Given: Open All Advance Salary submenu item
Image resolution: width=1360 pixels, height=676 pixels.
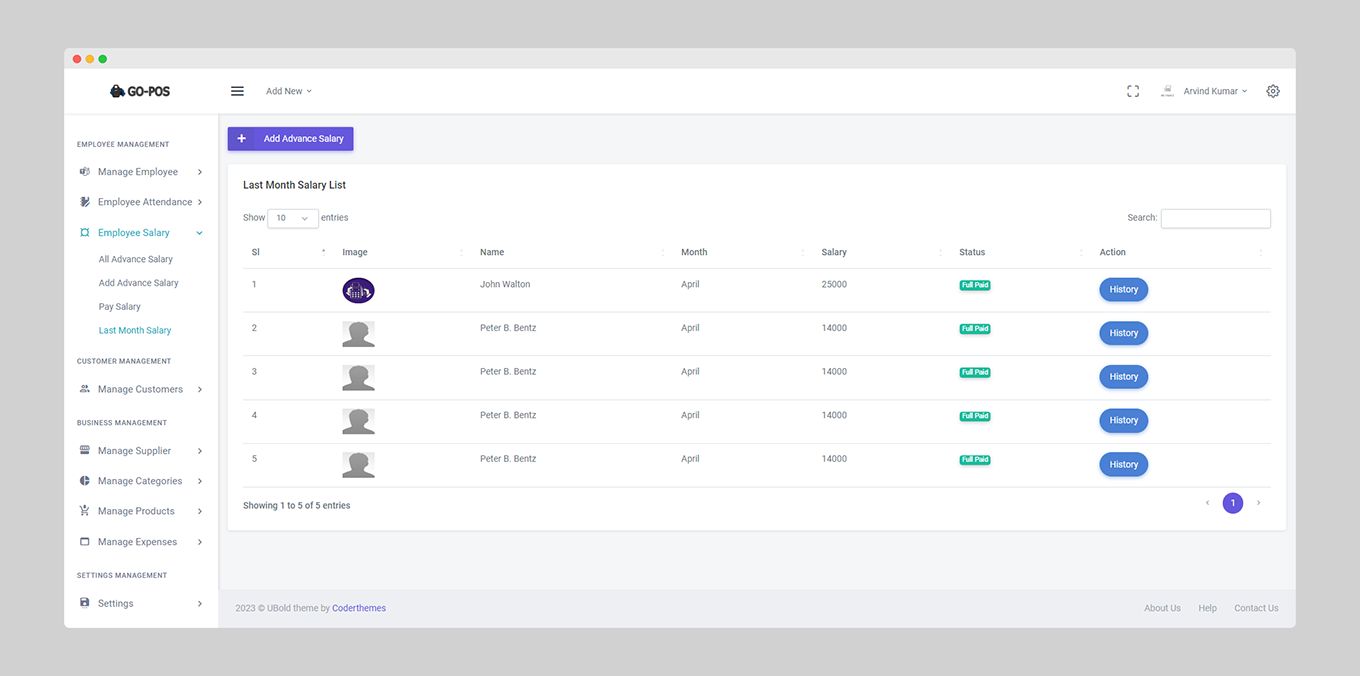Looking at the screenshot, I should pyautogui.click(x=136, y=259).
